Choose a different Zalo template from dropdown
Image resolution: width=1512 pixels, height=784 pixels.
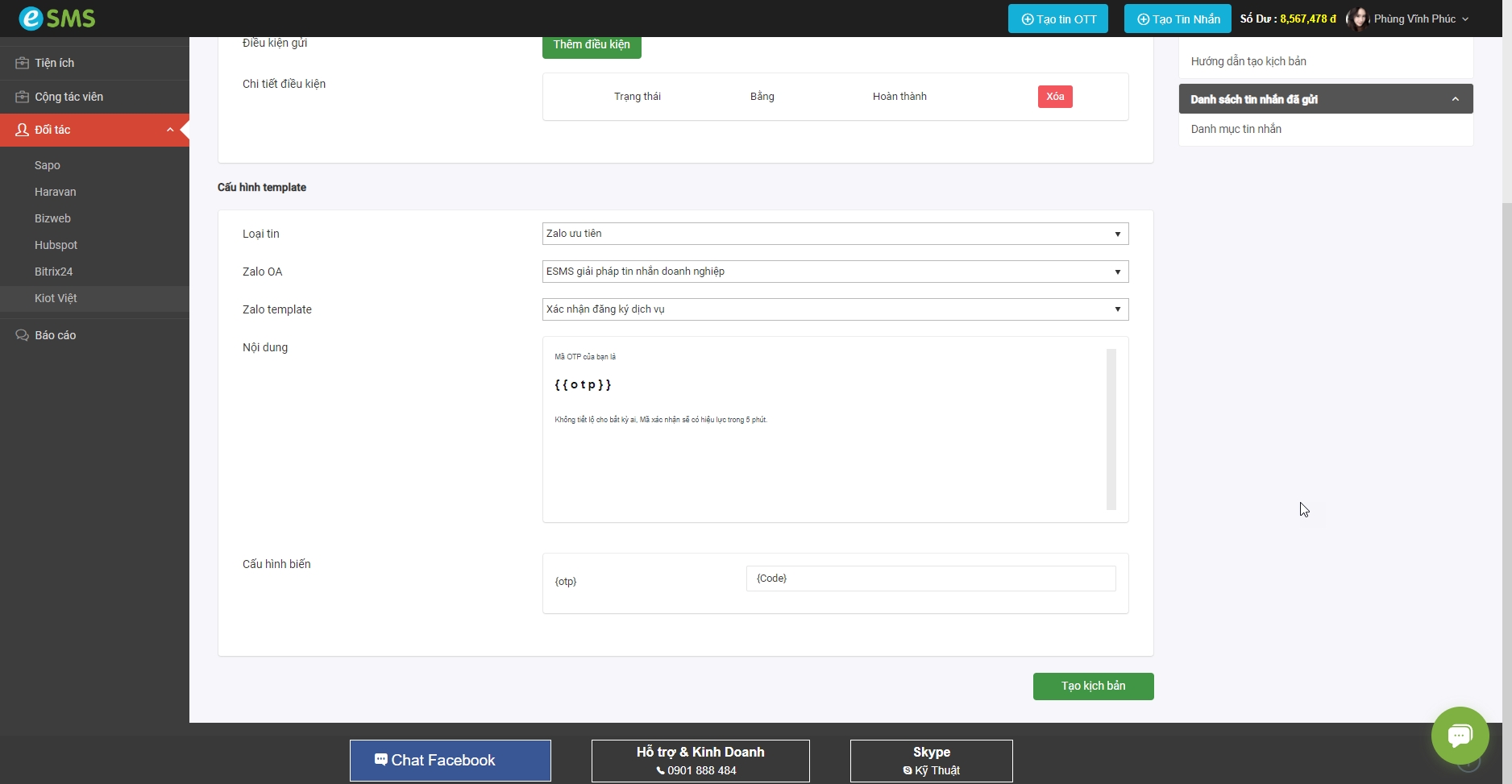click(835, 309)
